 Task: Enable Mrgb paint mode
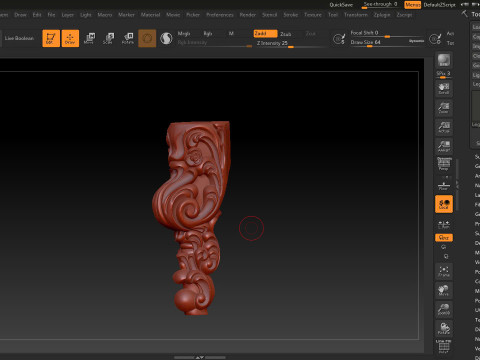[x=184, y=34]
